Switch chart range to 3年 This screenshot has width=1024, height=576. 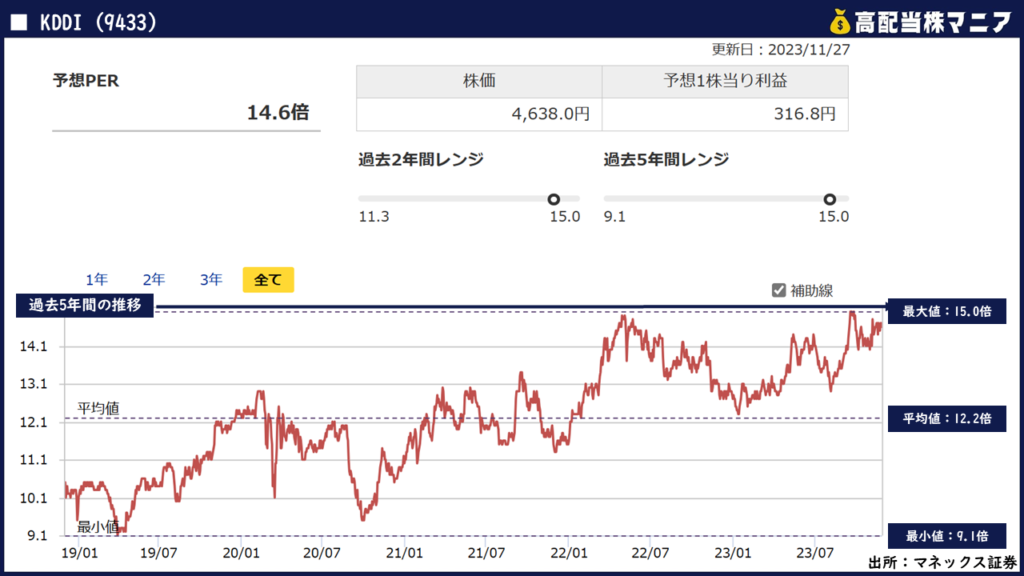click(x=211, y=280)
